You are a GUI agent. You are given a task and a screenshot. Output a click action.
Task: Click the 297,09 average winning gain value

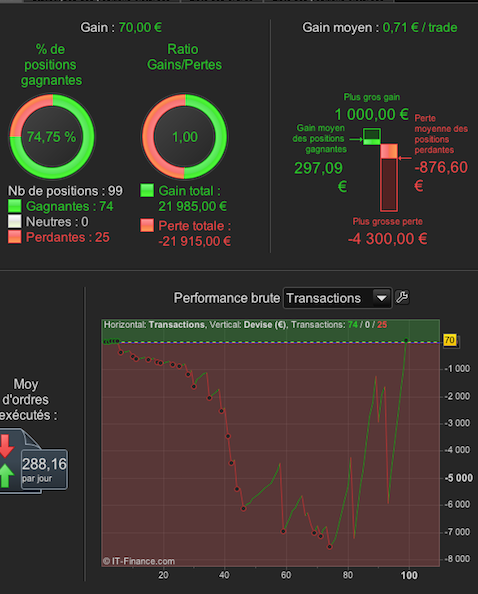[319, 168]
